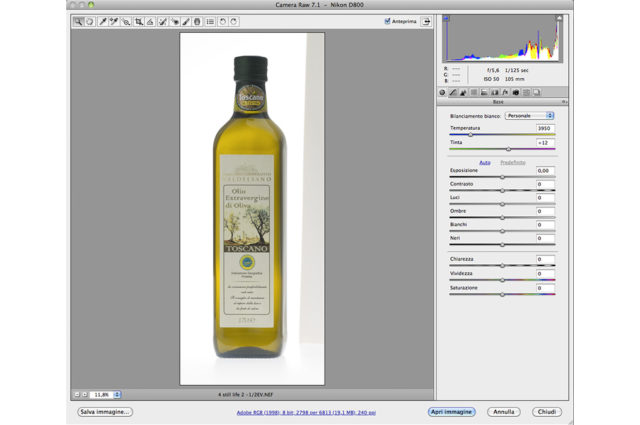The width and height of the screenshot is (640, 425).
Task: Choose the Adjustment Brush tool
Action: (x=186, y=22)
